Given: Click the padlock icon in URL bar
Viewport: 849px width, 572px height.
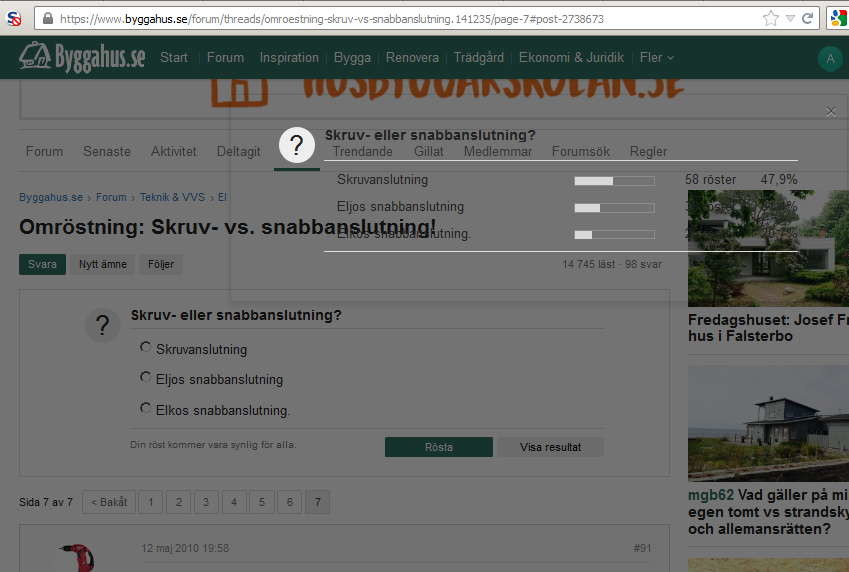Looking at the screenshot, I should tap(47, 19).
